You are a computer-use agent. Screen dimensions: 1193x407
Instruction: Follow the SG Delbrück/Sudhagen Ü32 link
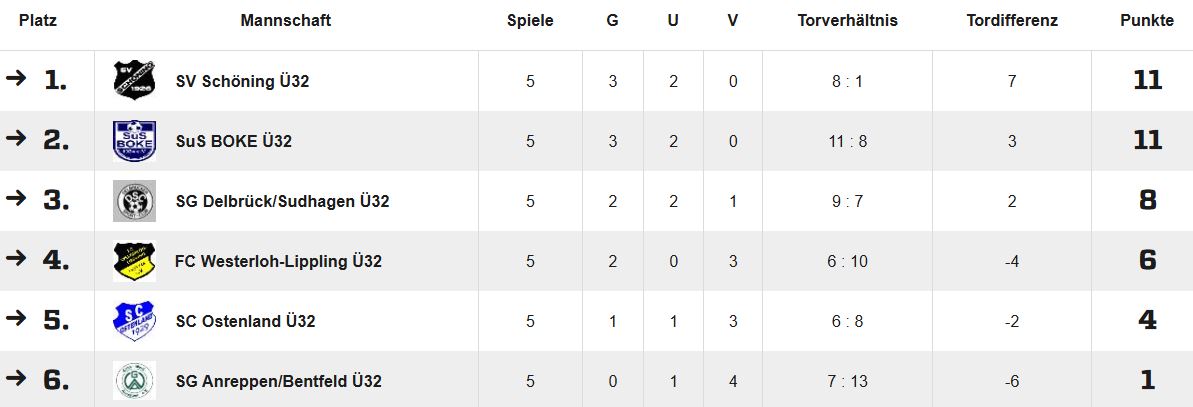pos(282,201)
